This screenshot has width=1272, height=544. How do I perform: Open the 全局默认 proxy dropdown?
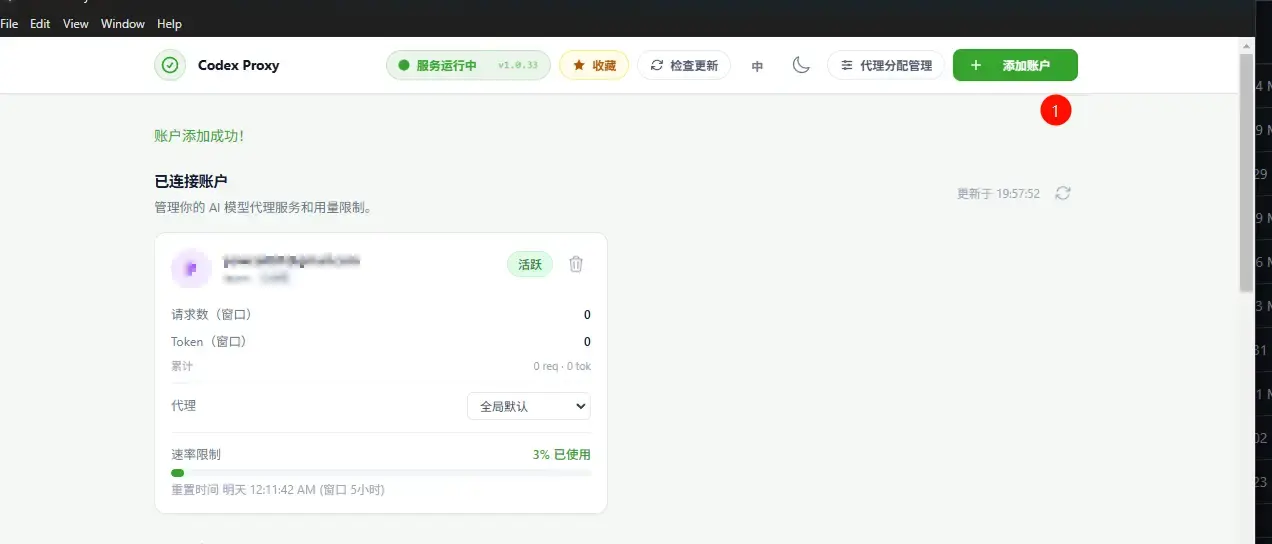[x=529, y=406]
